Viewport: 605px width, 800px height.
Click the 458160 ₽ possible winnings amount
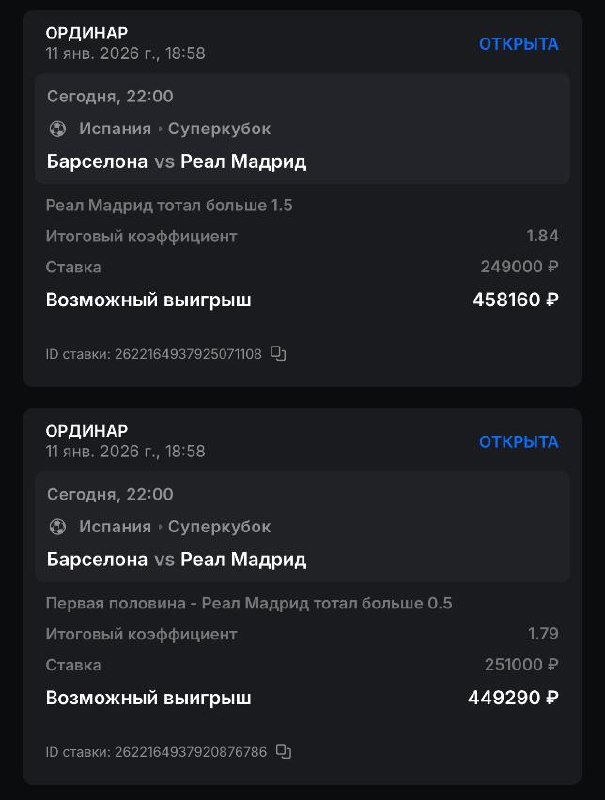click(x=515, y=300)
